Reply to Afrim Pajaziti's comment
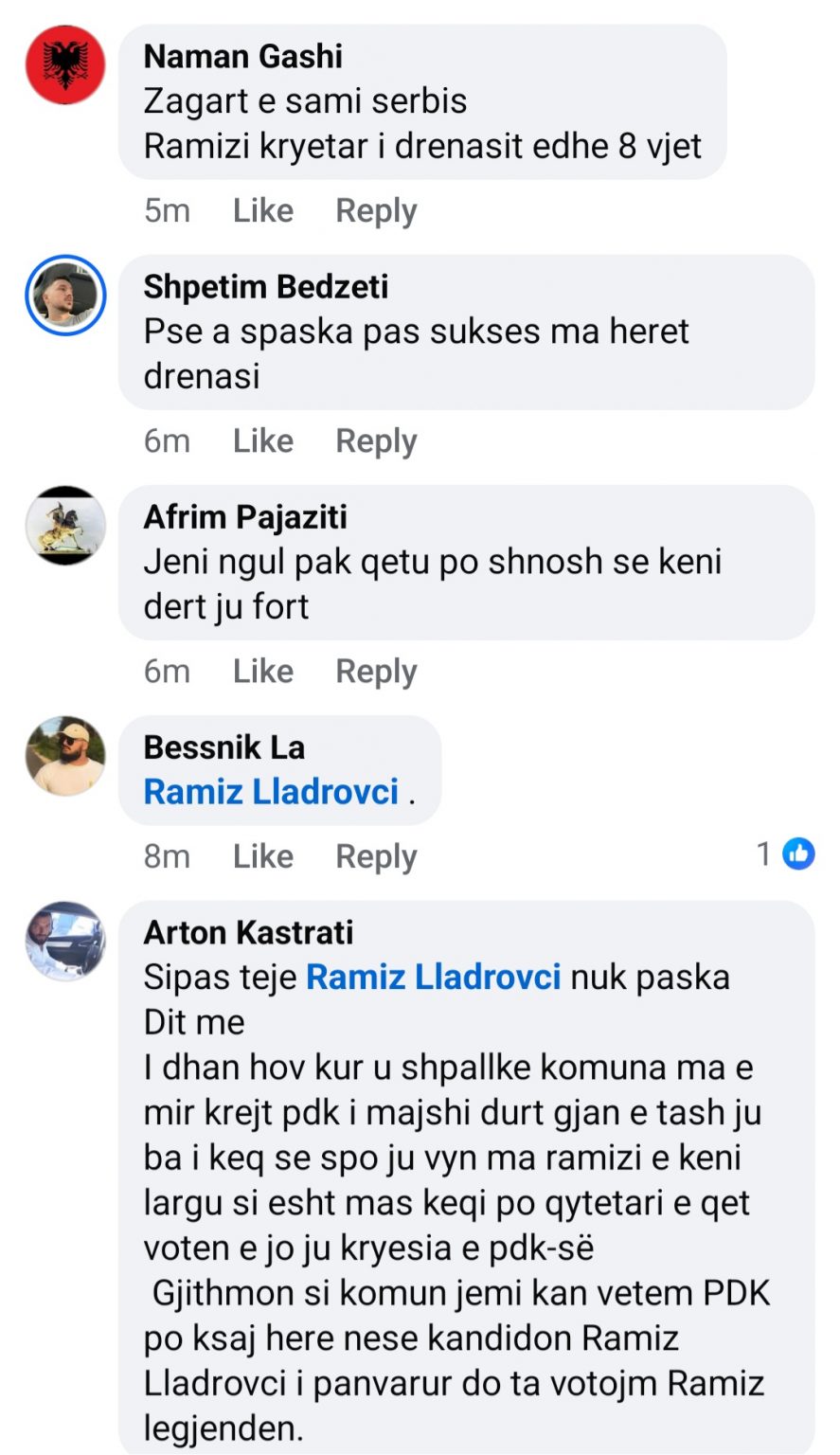840x1455 pixels. point(376,671)
